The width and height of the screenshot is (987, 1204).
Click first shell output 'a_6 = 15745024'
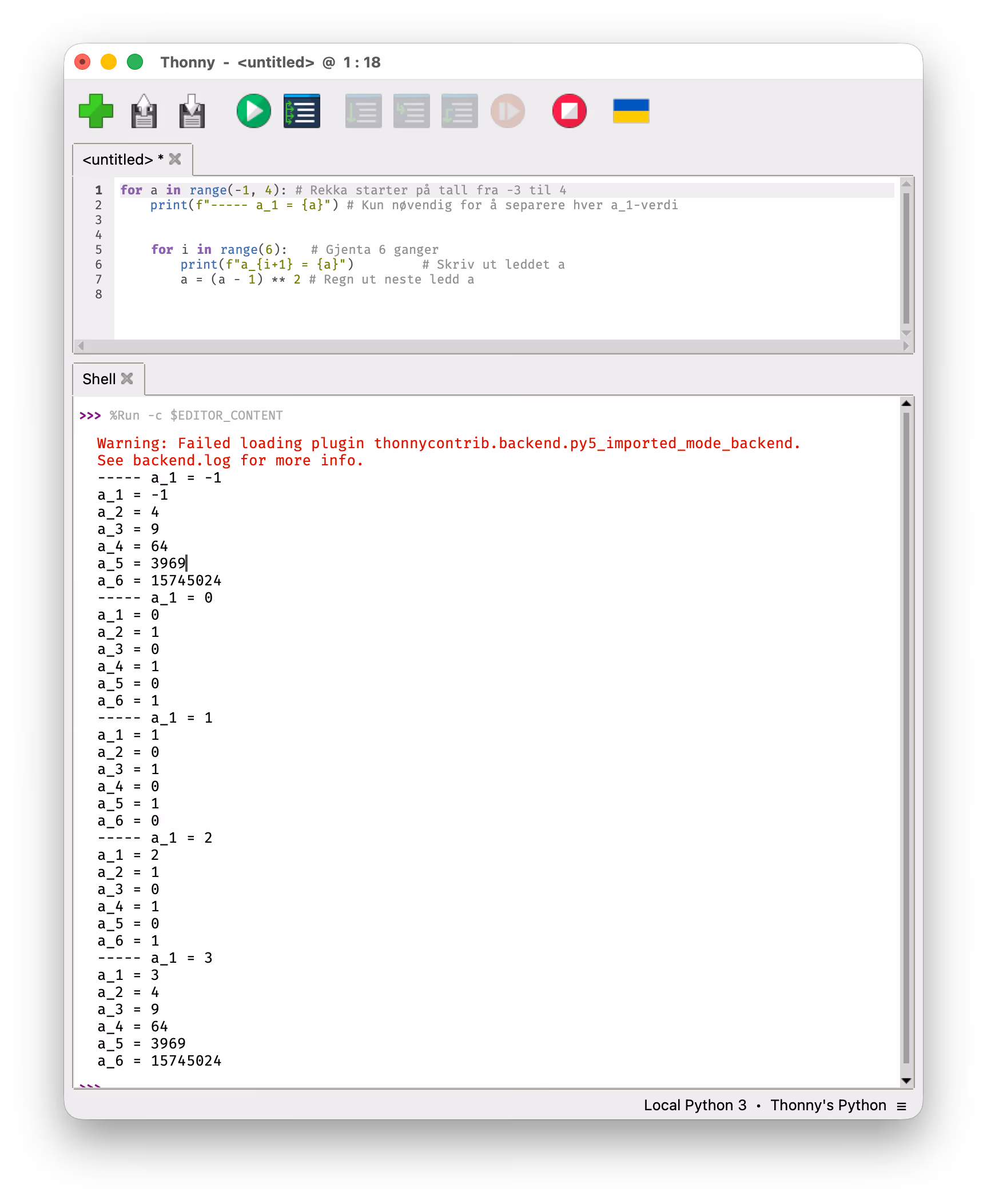pyautogui.click(x=159, y=580)
